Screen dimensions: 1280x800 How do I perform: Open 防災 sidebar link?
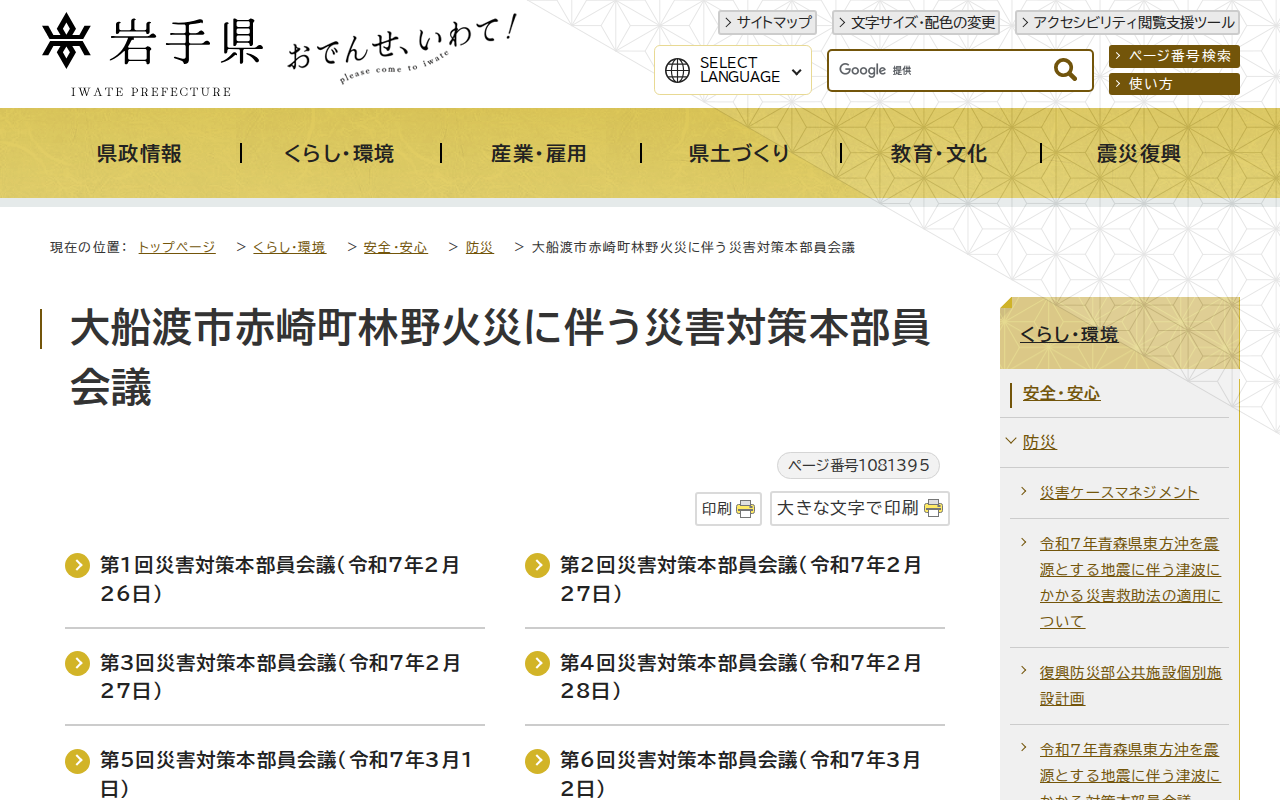tap(1040, 442)
